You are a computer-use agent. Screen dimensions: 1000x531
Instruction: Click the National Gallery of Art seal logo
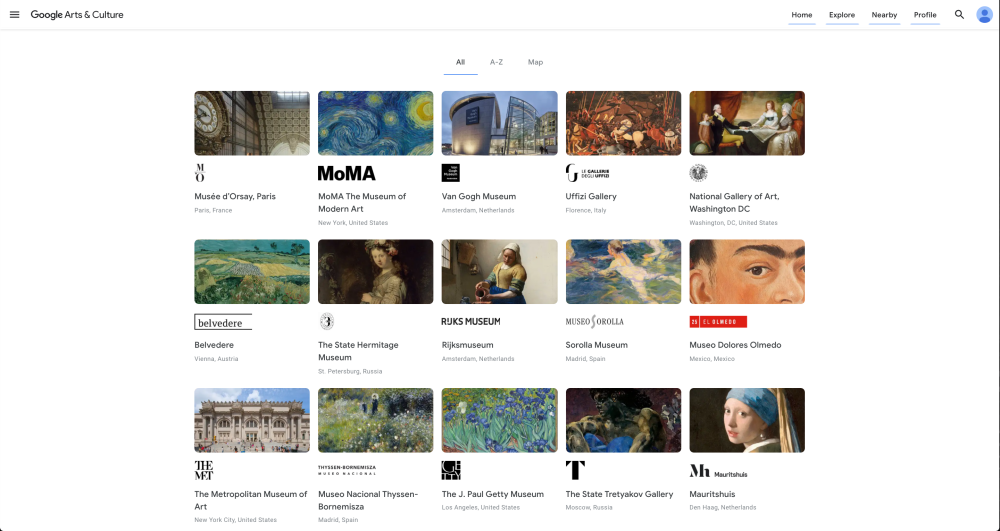[698, 173]
